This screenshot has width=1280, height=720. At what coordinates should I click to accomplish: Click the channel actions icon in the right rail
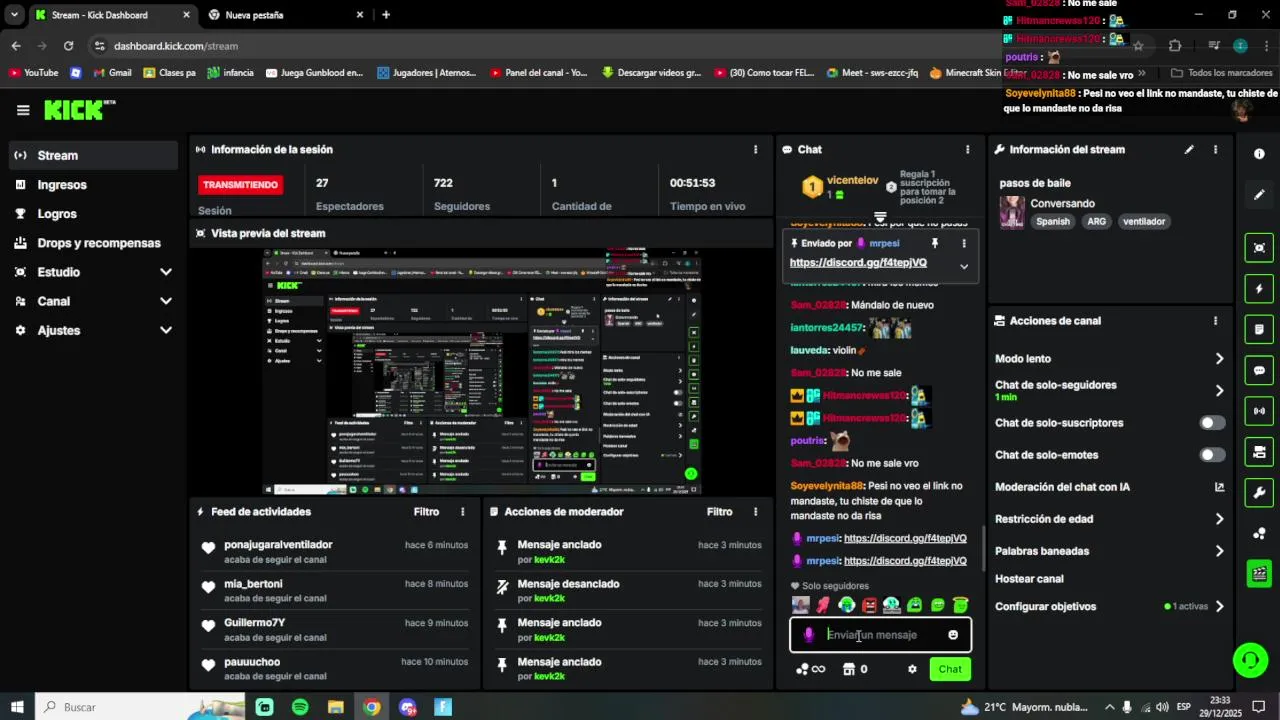click(x=1259, y=452)
